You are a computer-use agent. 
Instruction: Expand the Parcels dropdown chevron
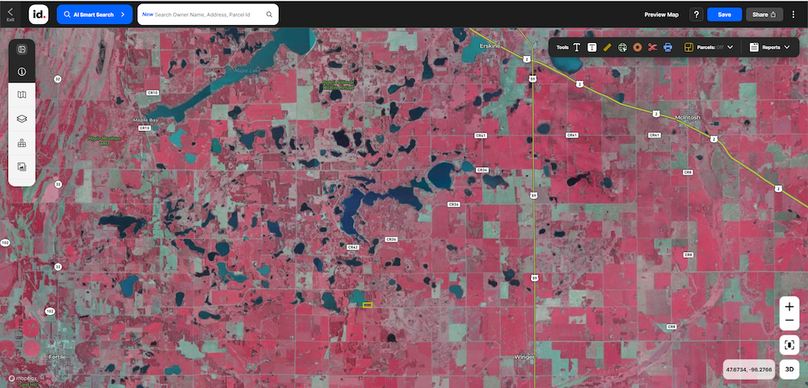pos(730,47)
